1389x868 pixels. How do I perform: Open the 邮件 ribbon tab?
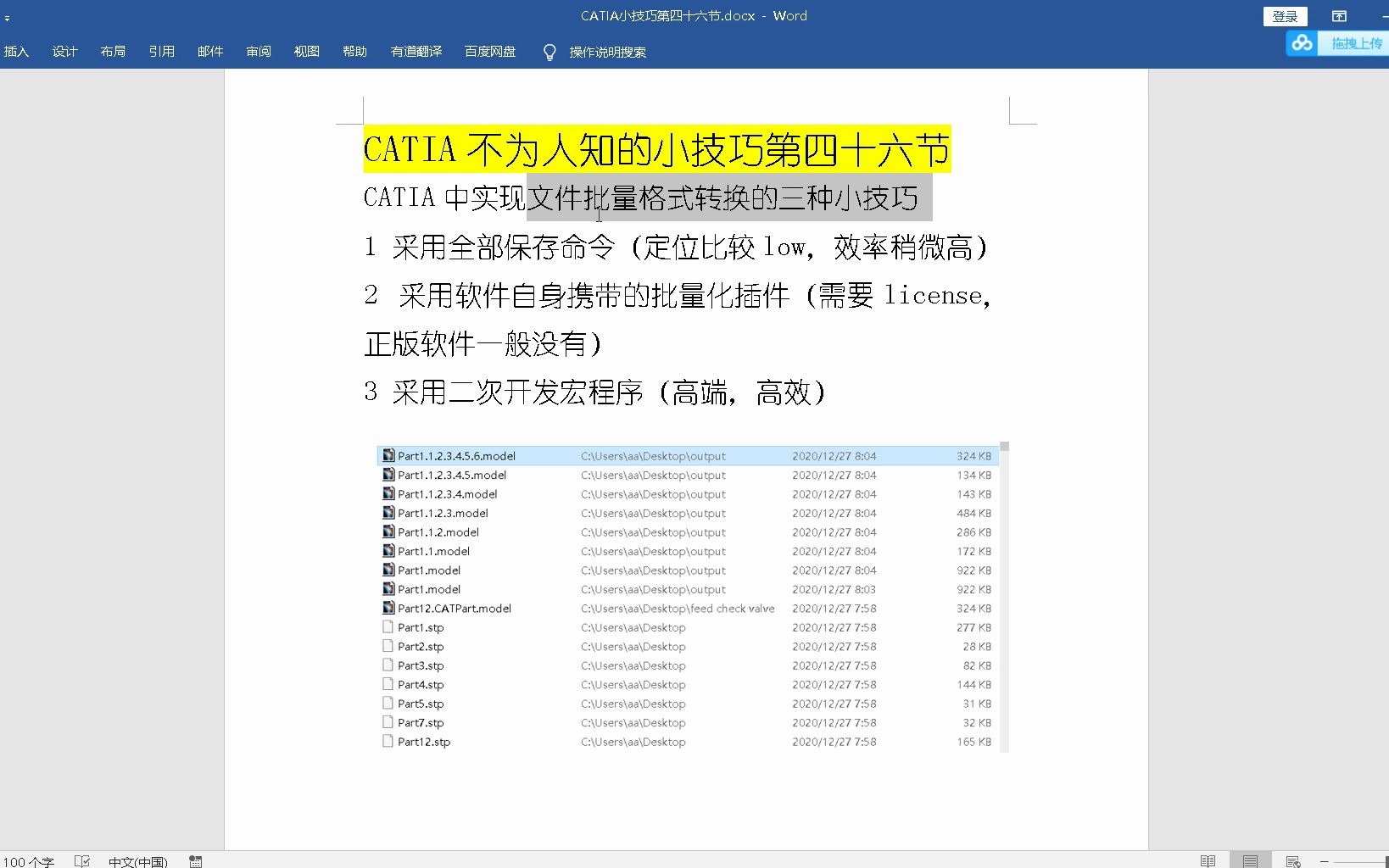point(209,52)
